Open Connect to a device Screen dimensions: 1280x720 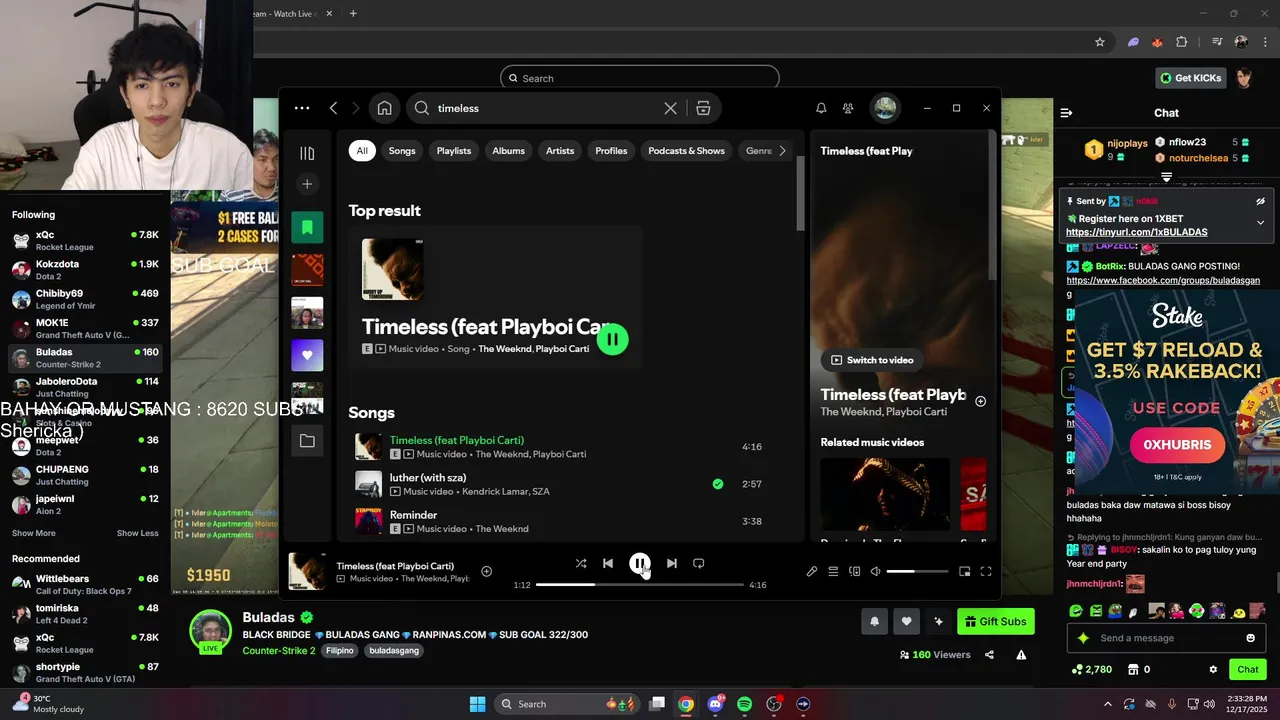(854, 571)
